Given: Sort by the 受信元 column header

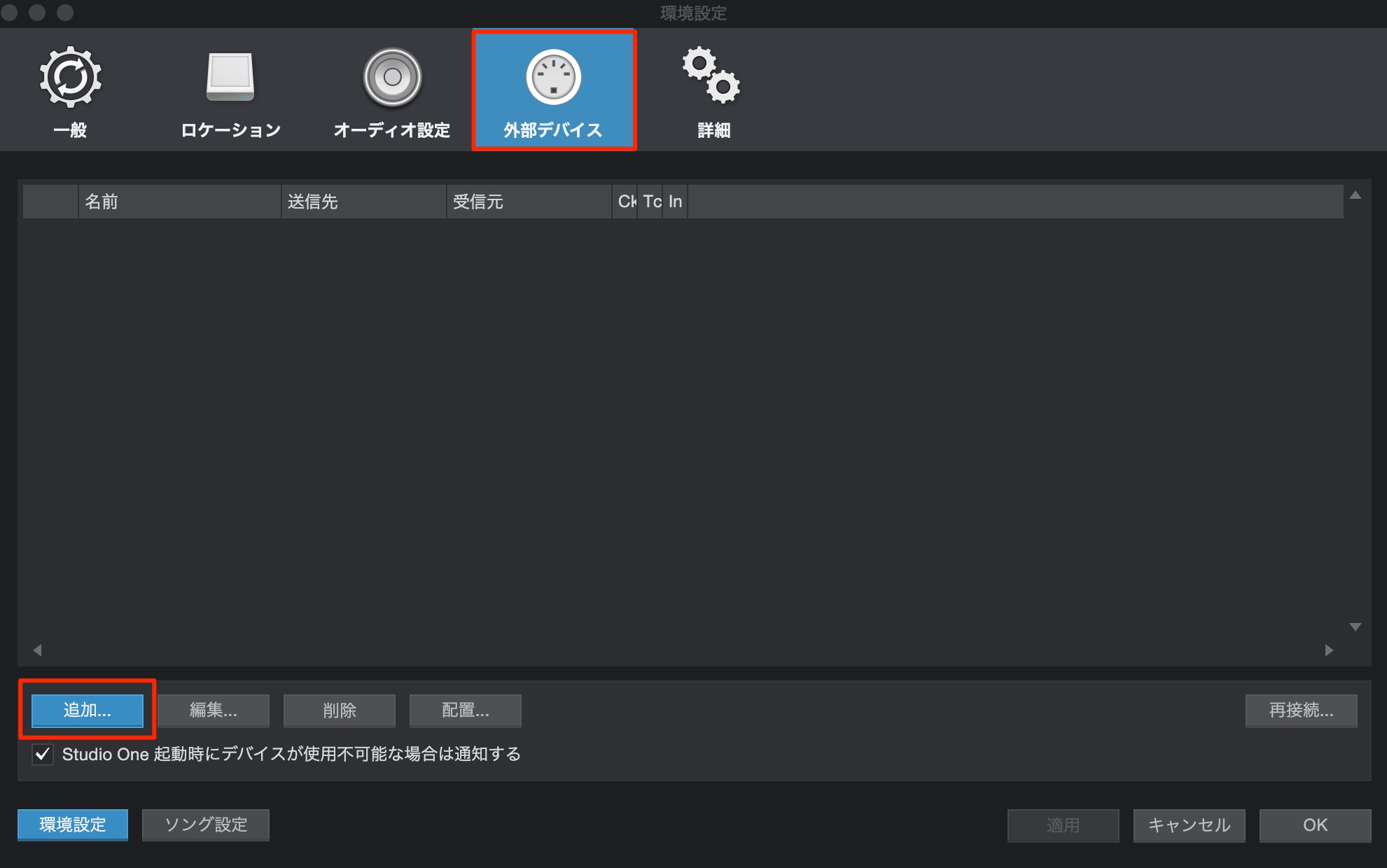Looking at the screenshot, I should point(529,202).
